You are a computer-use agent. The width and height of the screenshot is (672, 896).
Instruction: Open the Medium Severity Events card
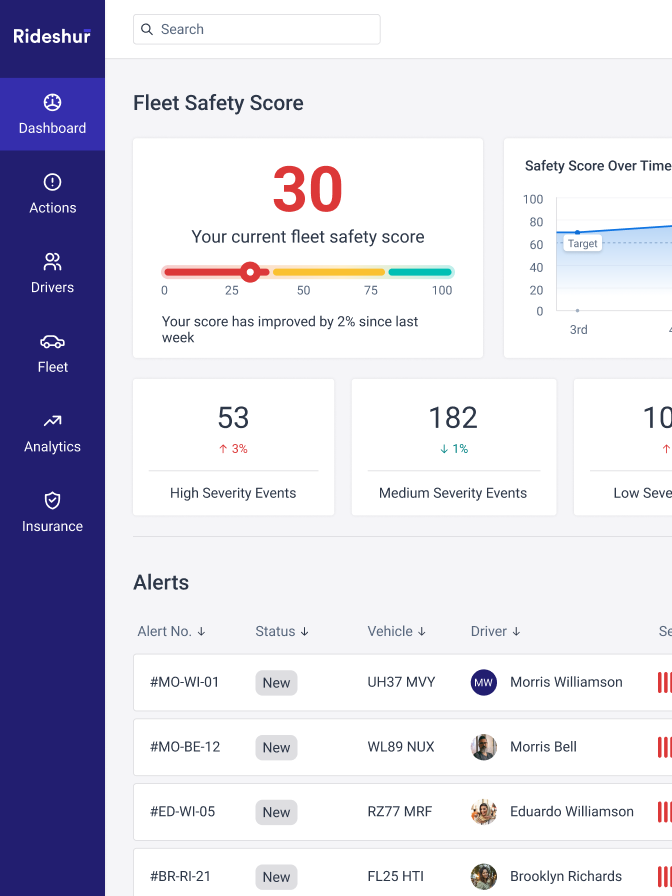pyautogui.click(x=454, y=447)
